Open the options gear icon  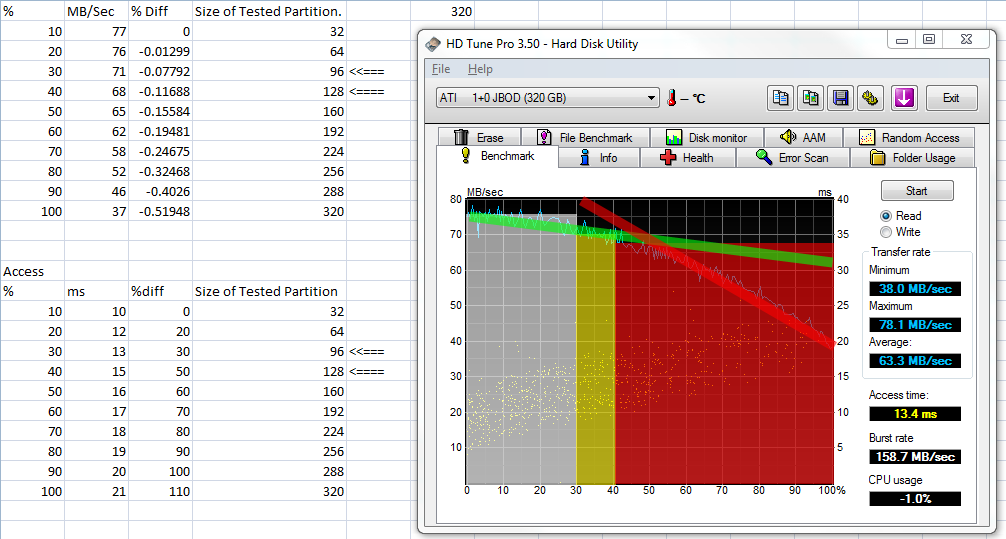click(x=871, y=98)
